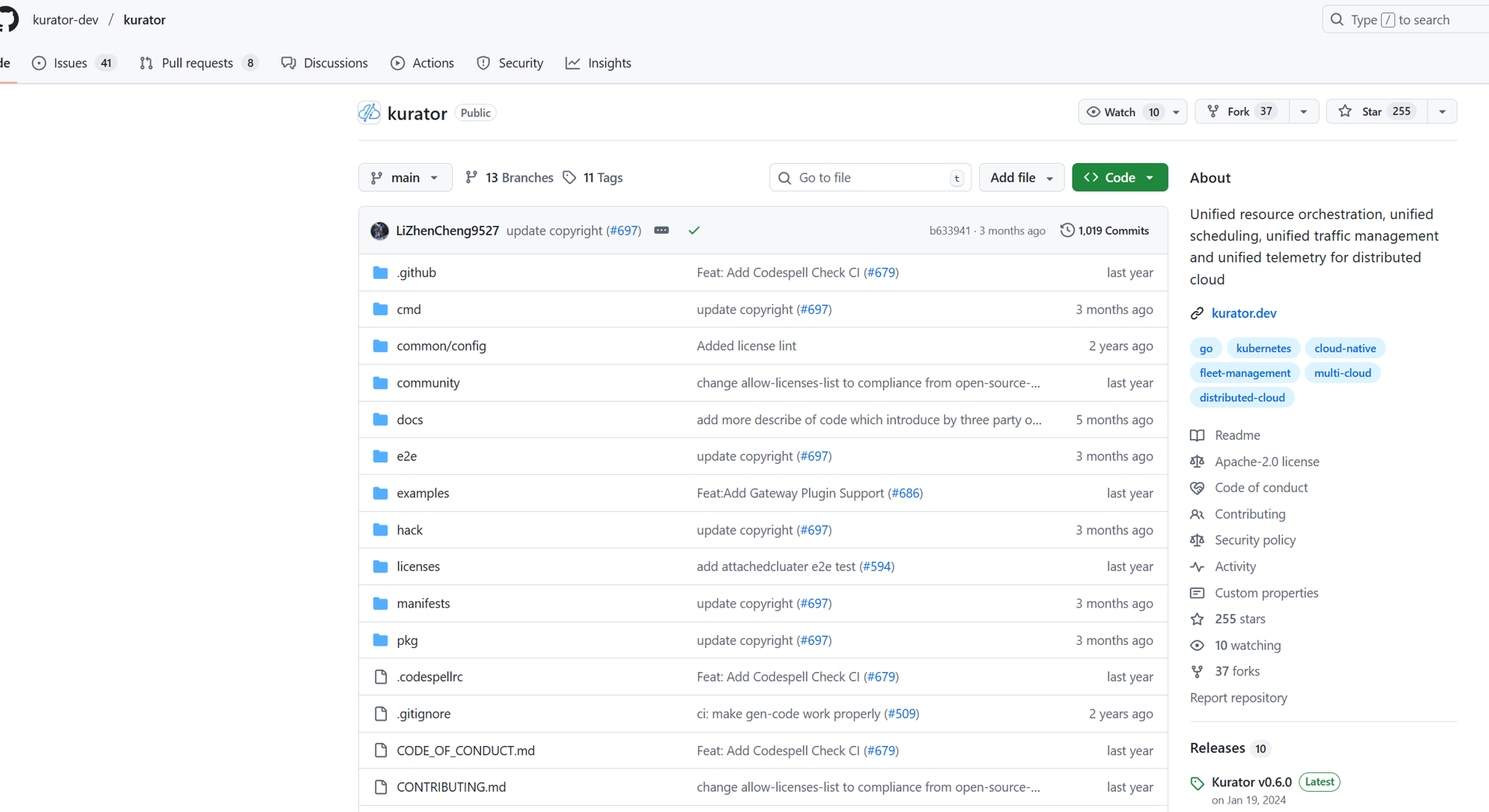The width and height of the screenshot is (1489, 812).
Task: Click the kubernetes topic tag
Action: click(1263, 348)
